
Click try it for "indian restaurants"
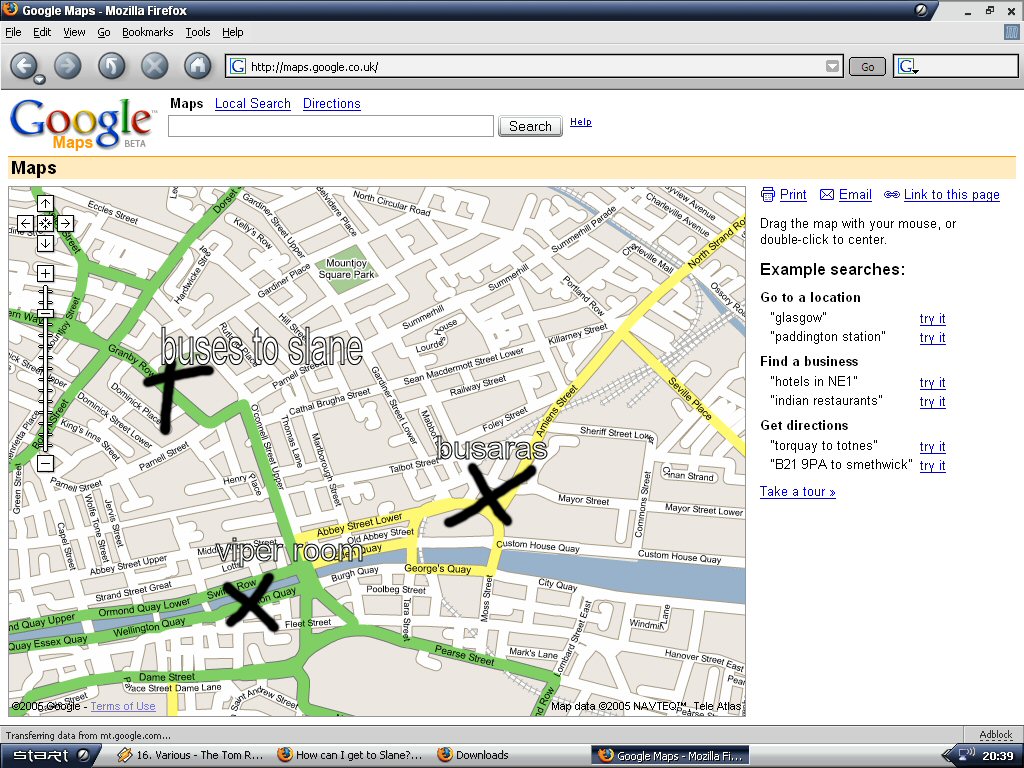click(933, 402)
